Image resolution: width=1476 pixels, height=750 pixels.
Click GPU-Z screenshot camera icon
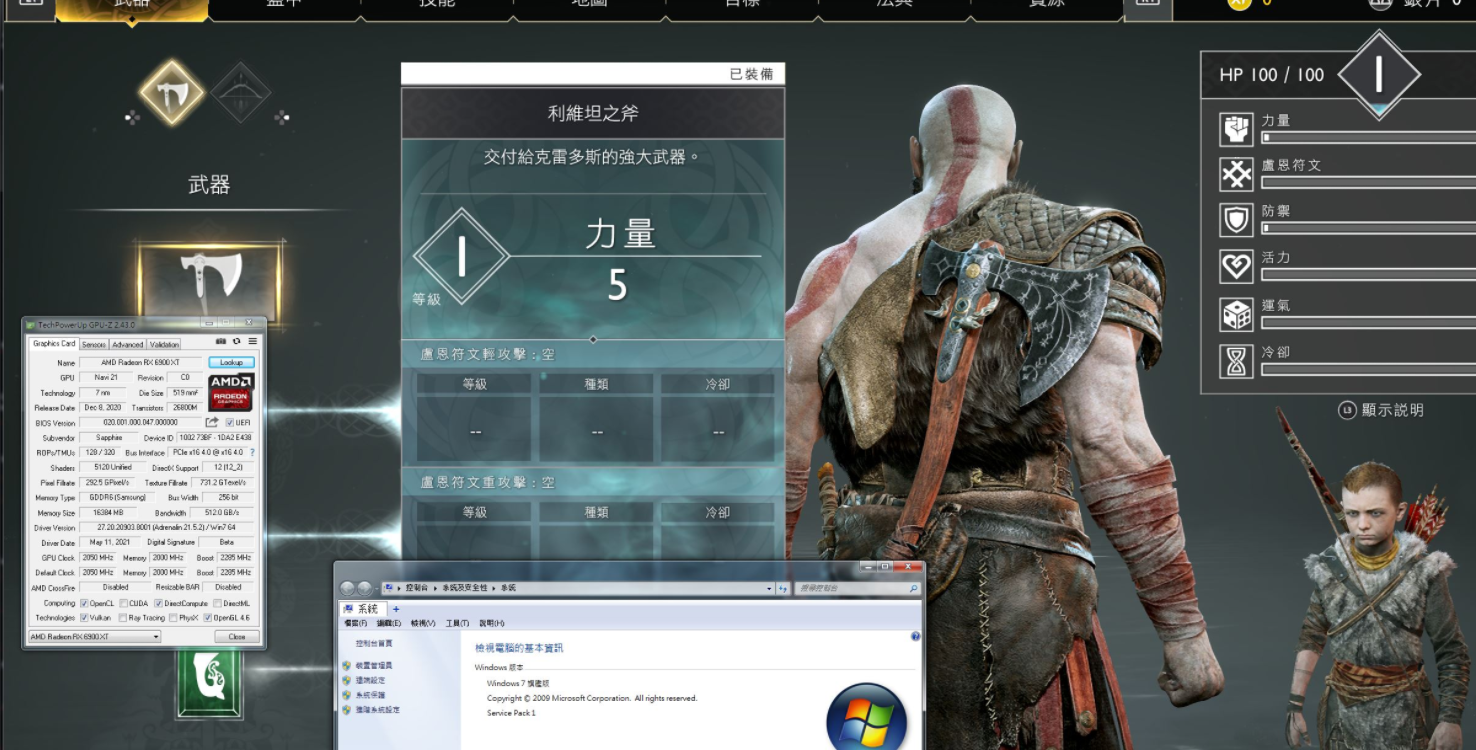pos(220,342)
